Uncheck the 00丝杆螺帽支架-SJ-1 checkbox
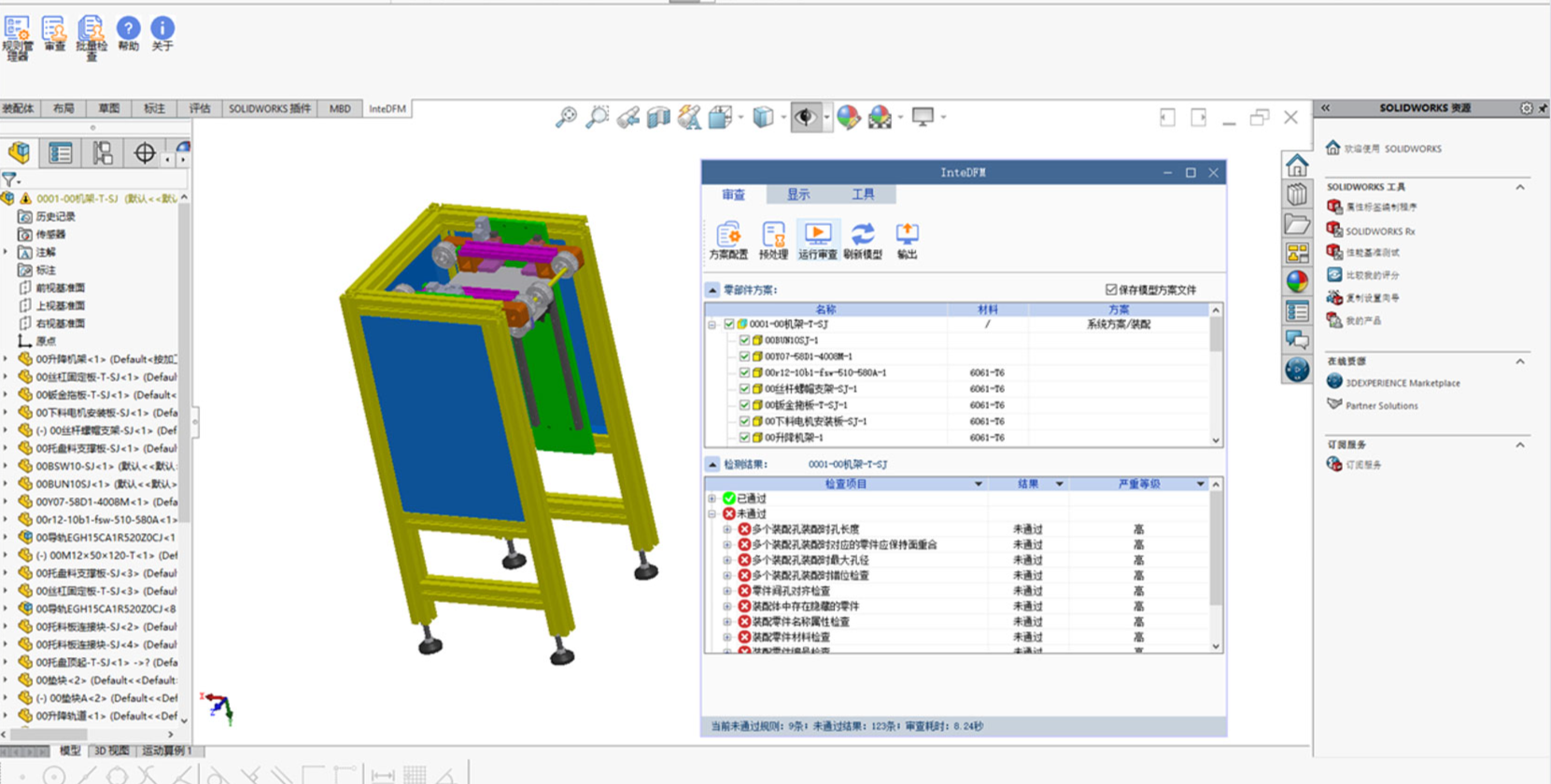Image resolution: width=1551 pixels, height=784 pixels. (744, 388)
